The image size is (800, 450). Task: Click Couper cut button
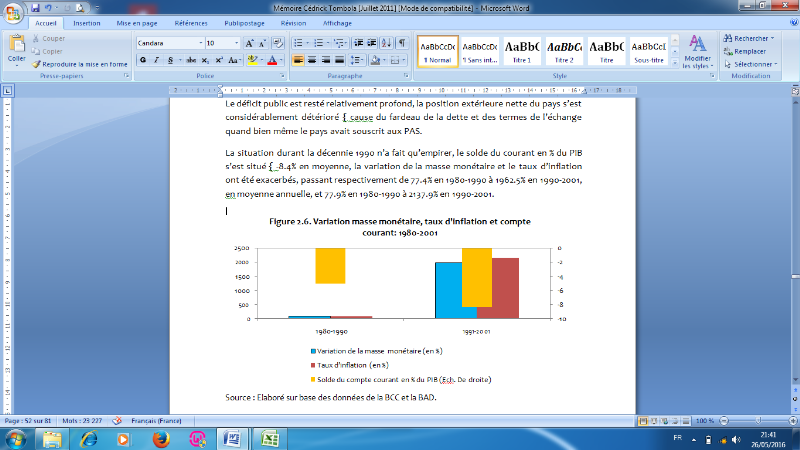click(49, 38)
